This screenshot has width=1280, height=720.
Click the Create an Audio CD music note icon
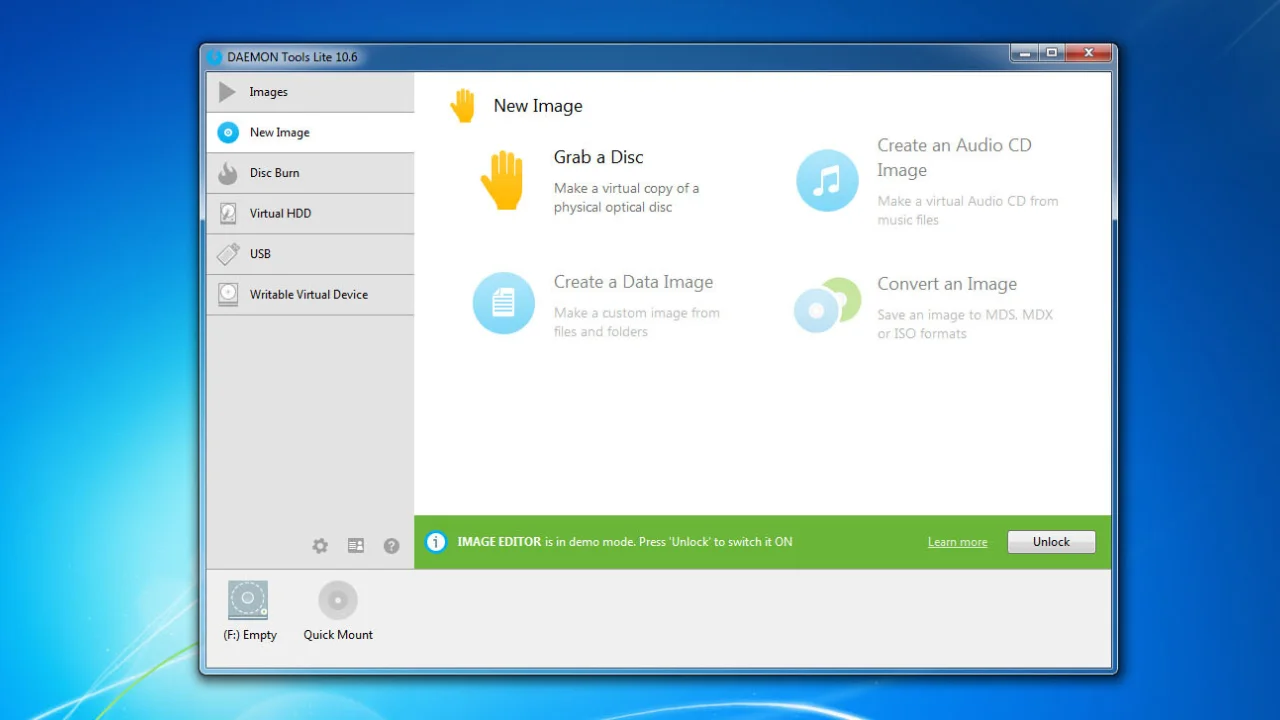click(x=827, y=181)
